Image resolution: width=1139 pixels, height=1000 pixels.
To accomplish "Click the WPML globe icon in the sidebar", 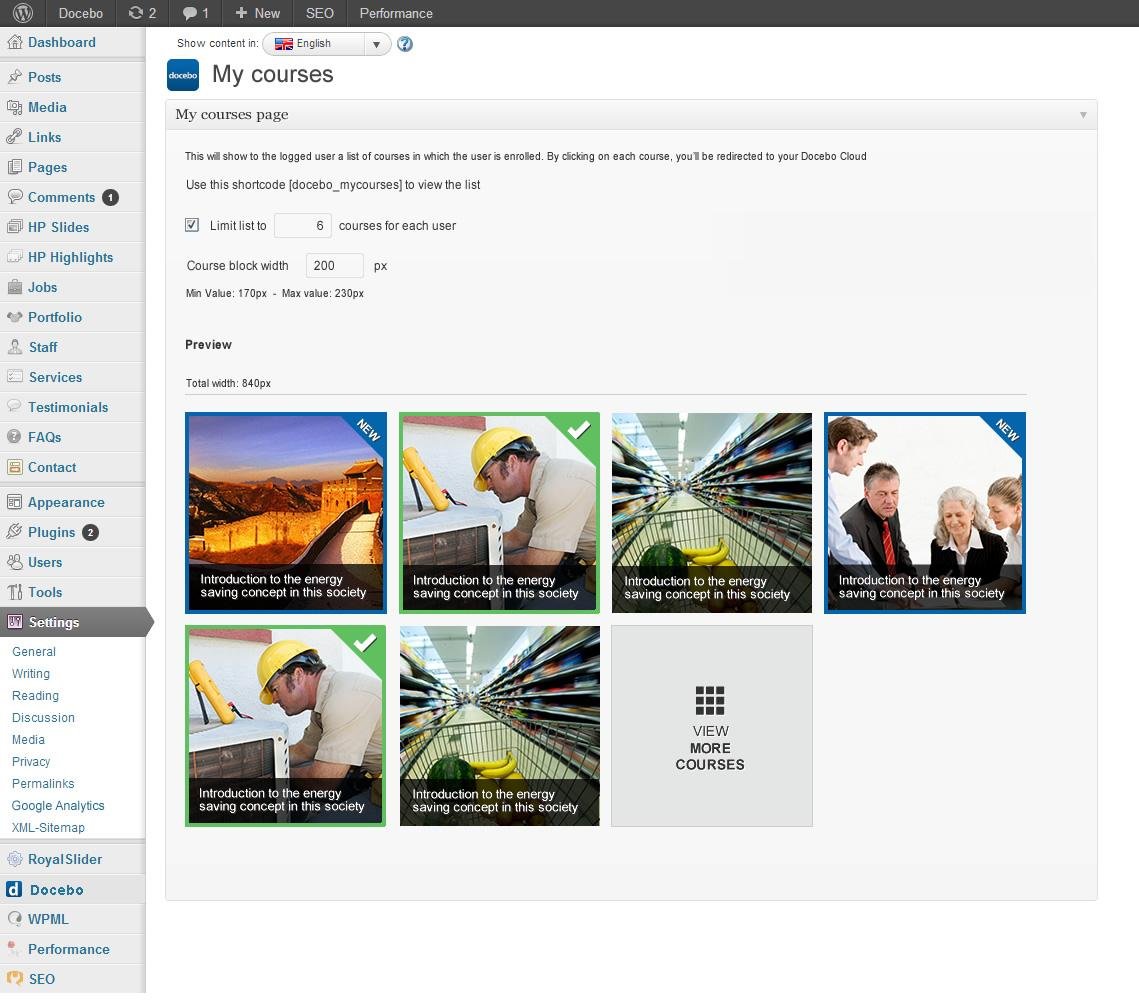I will pos(14,919).
